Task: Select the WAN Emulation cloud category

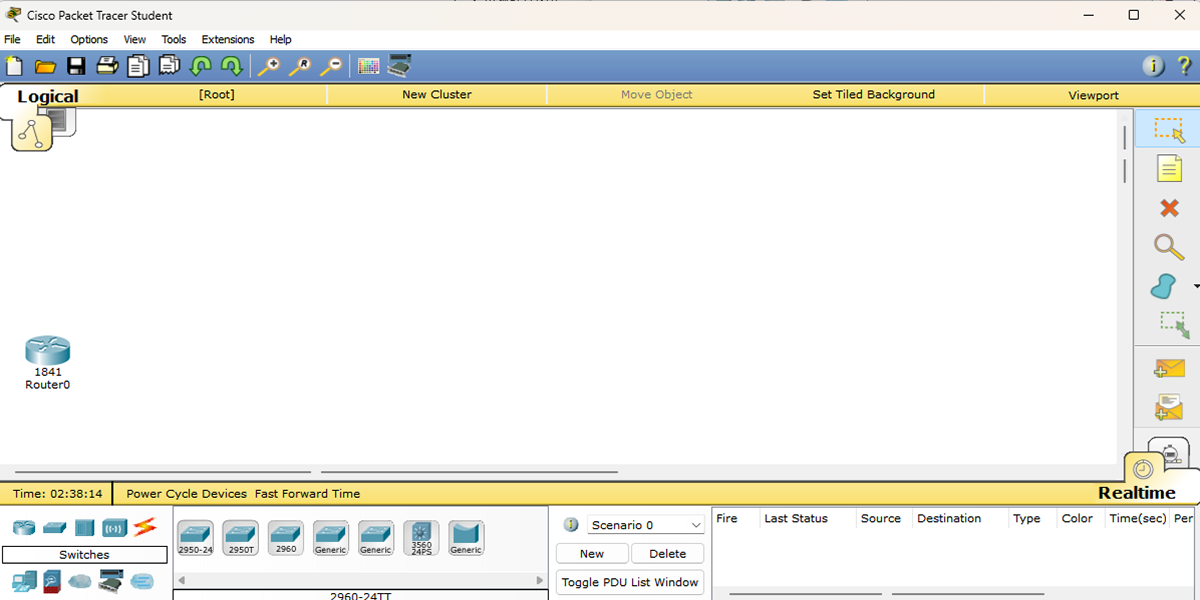Action: [x=80, y=581]
